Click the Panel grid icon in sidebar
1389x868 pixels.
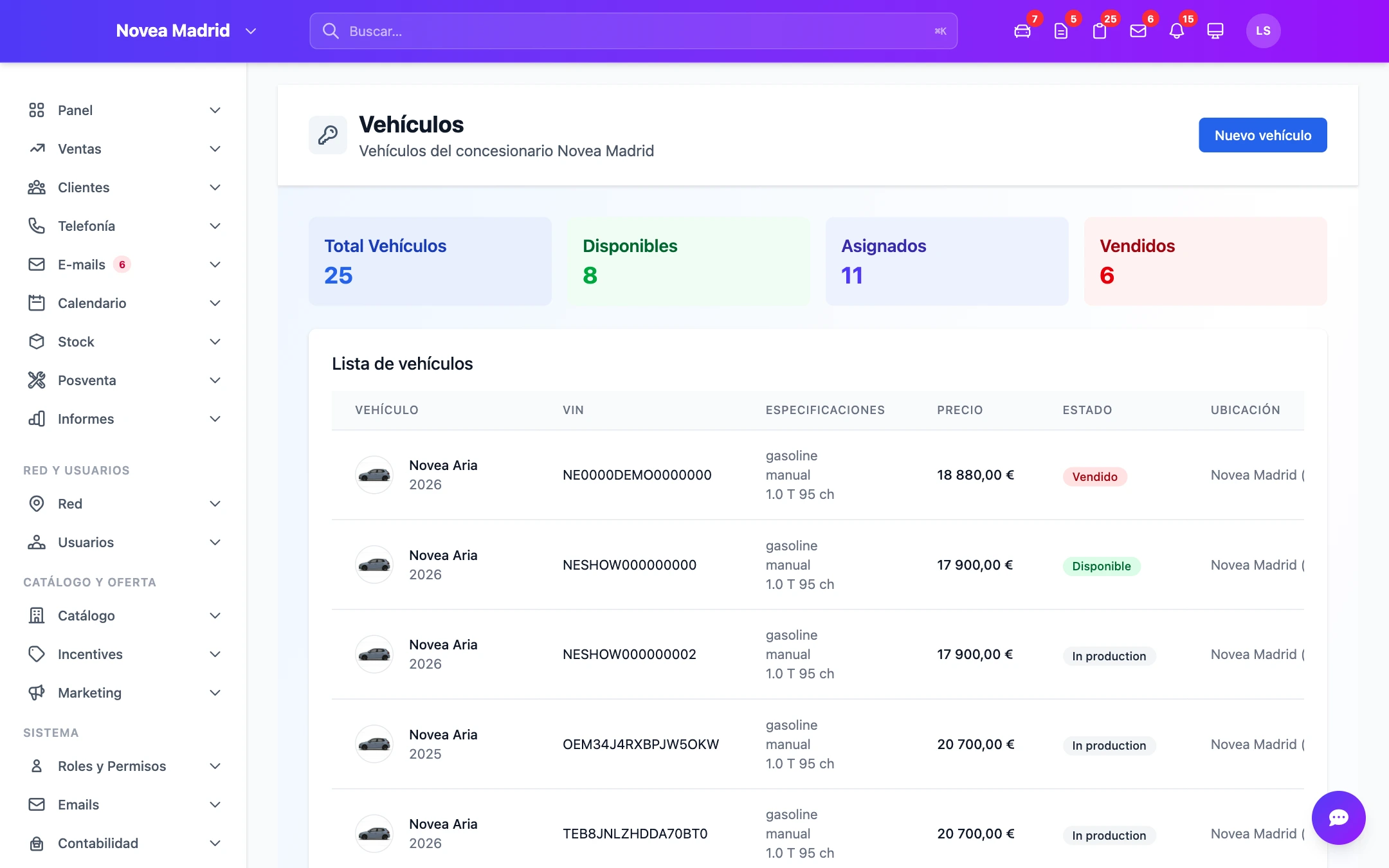37,110
